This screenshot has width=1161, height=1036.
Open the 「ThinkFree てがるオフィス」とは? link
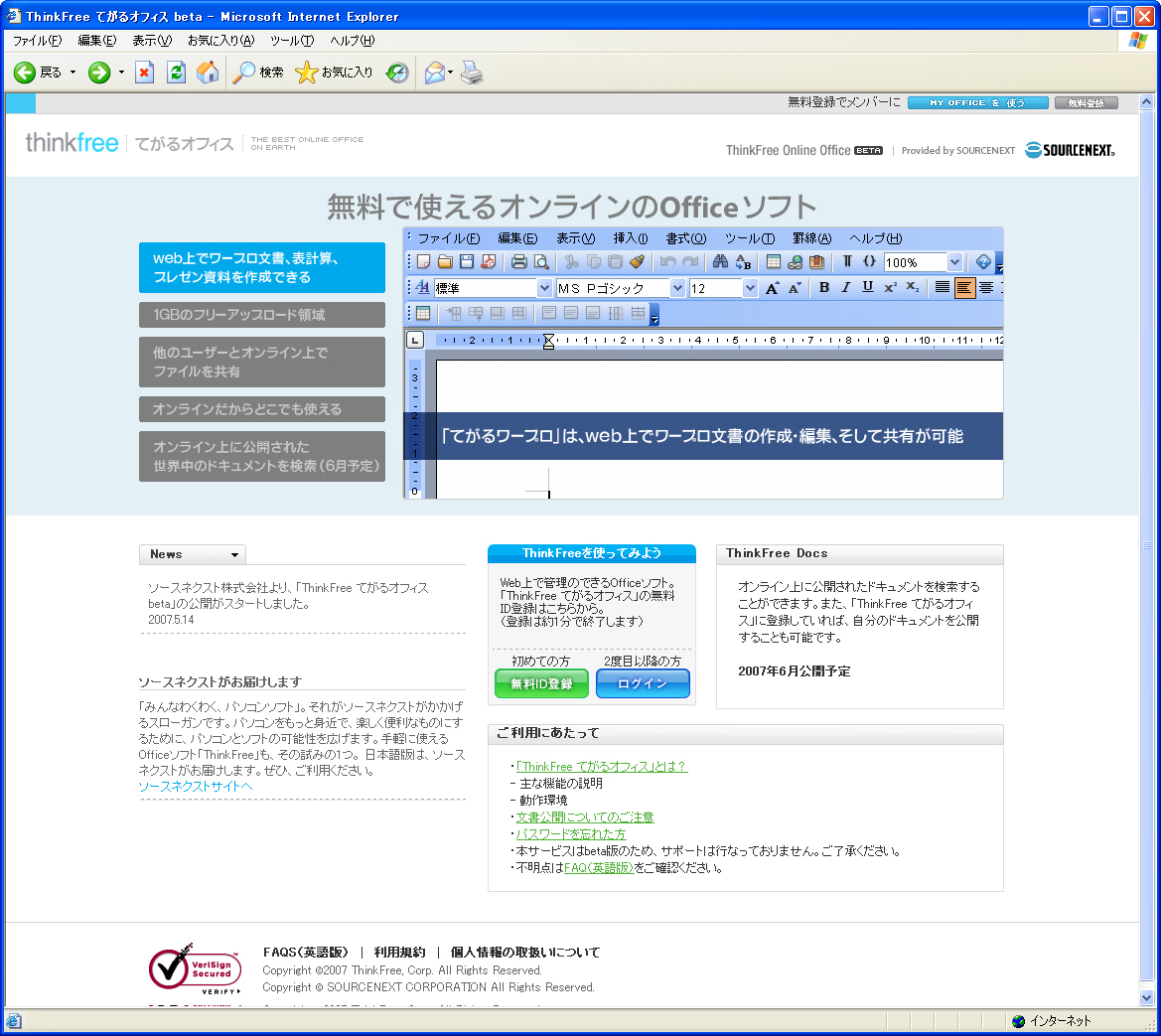(x=602, y=767)
